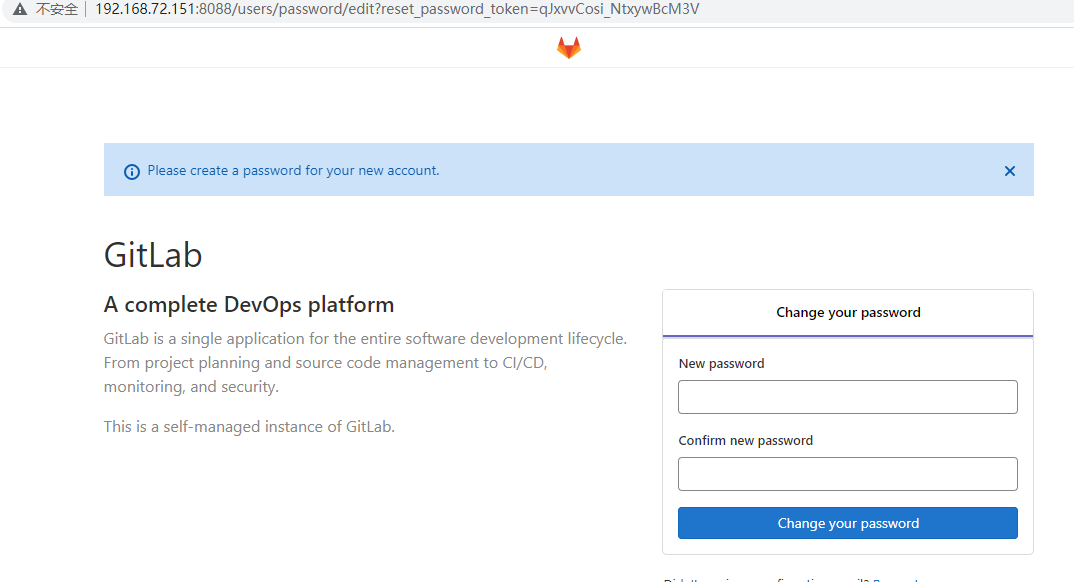
Task: Click the info icon in alert banner
Action: (x=132, y=171)
